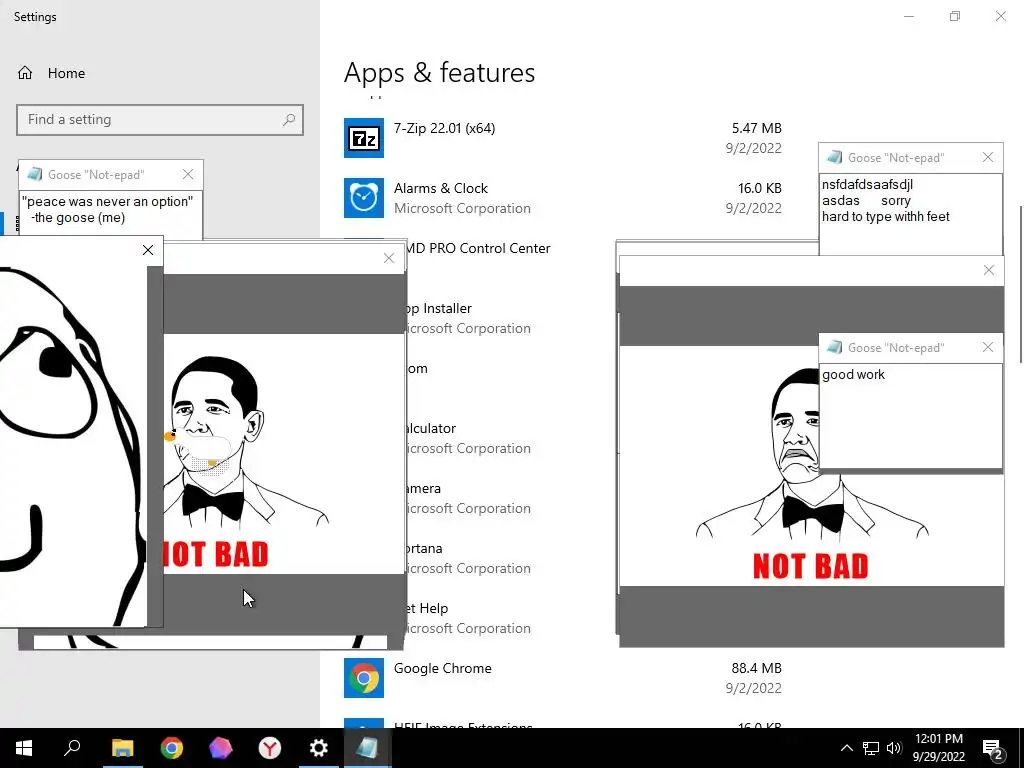Click the Home icon in Settings sidebar
This screenshot has width=1024, height=768.
(25, 73)
